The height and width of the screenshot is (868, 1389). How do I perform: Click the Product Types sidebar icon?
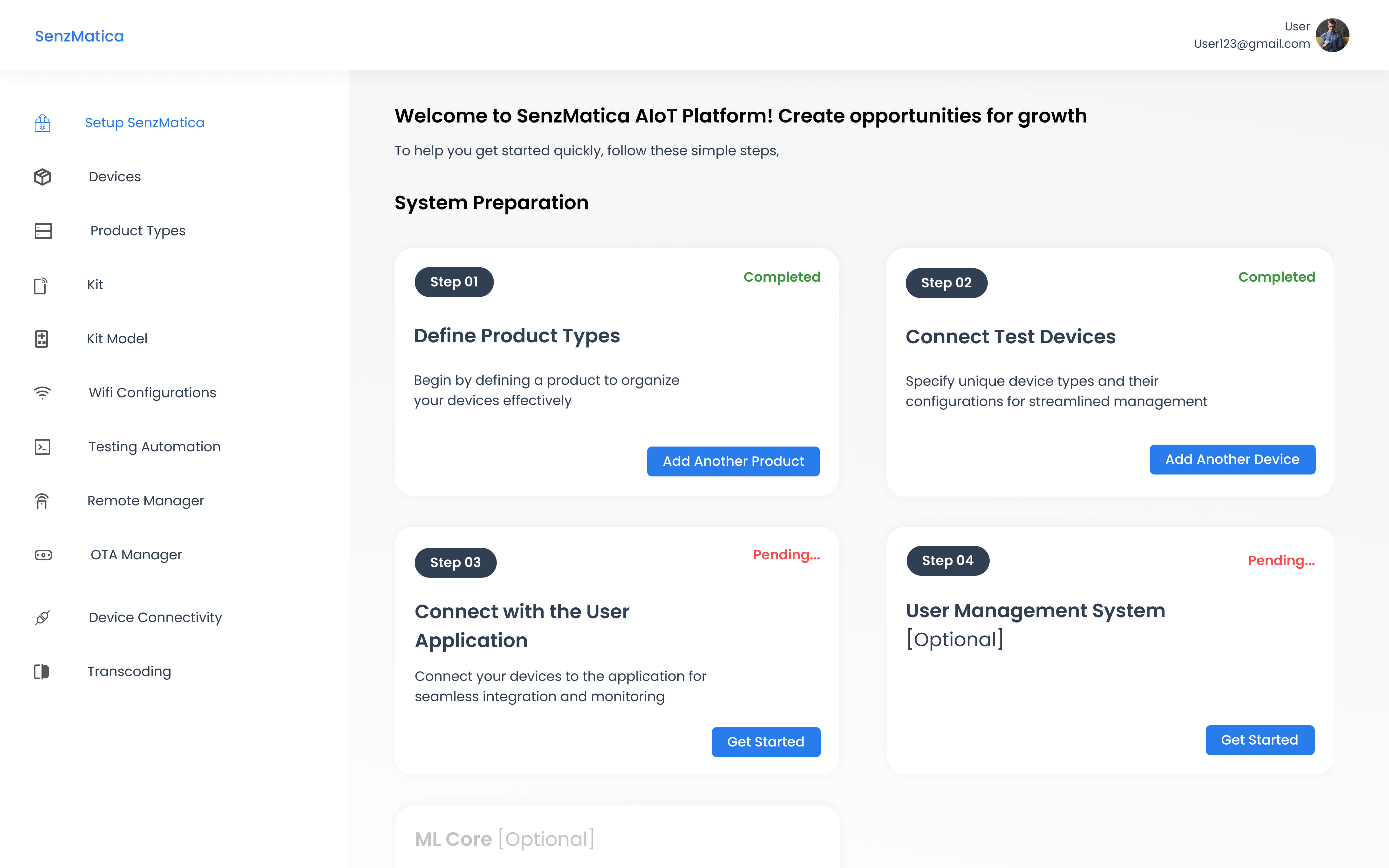[43, 231]
